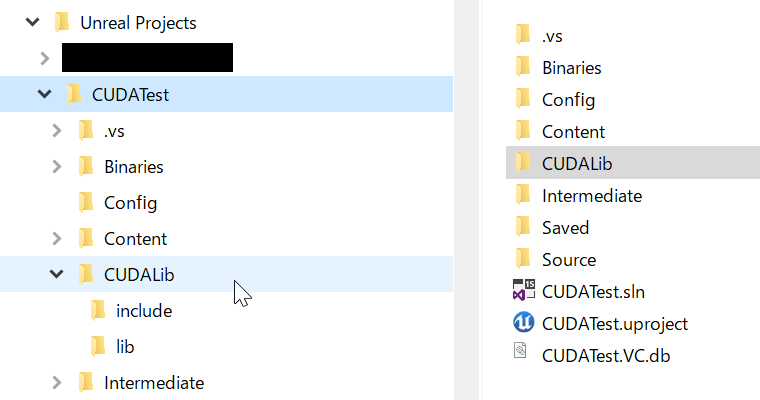This screenshot has width=760, height=400.
Task: Click the Unreal Engine CUDATest.uproject icon
Action: (x=523, y=323)
